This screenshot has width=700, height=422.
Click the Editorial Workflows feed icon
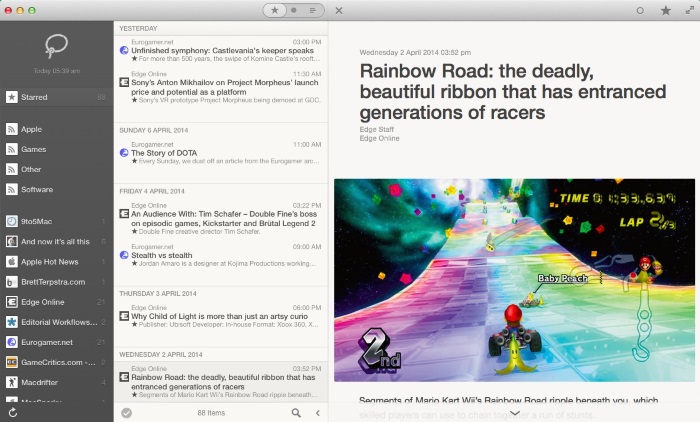[12, 322]
